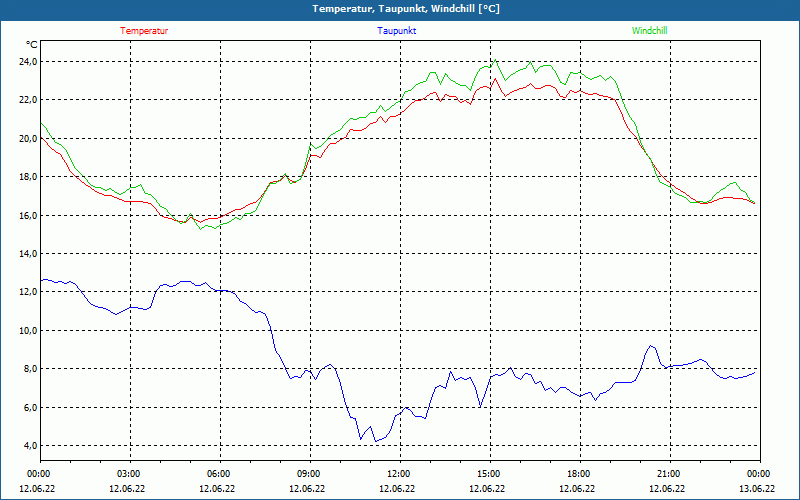Click the 09:00 time axis label
The width and height of the screenshot is (800, 500).
coord(310,474)
